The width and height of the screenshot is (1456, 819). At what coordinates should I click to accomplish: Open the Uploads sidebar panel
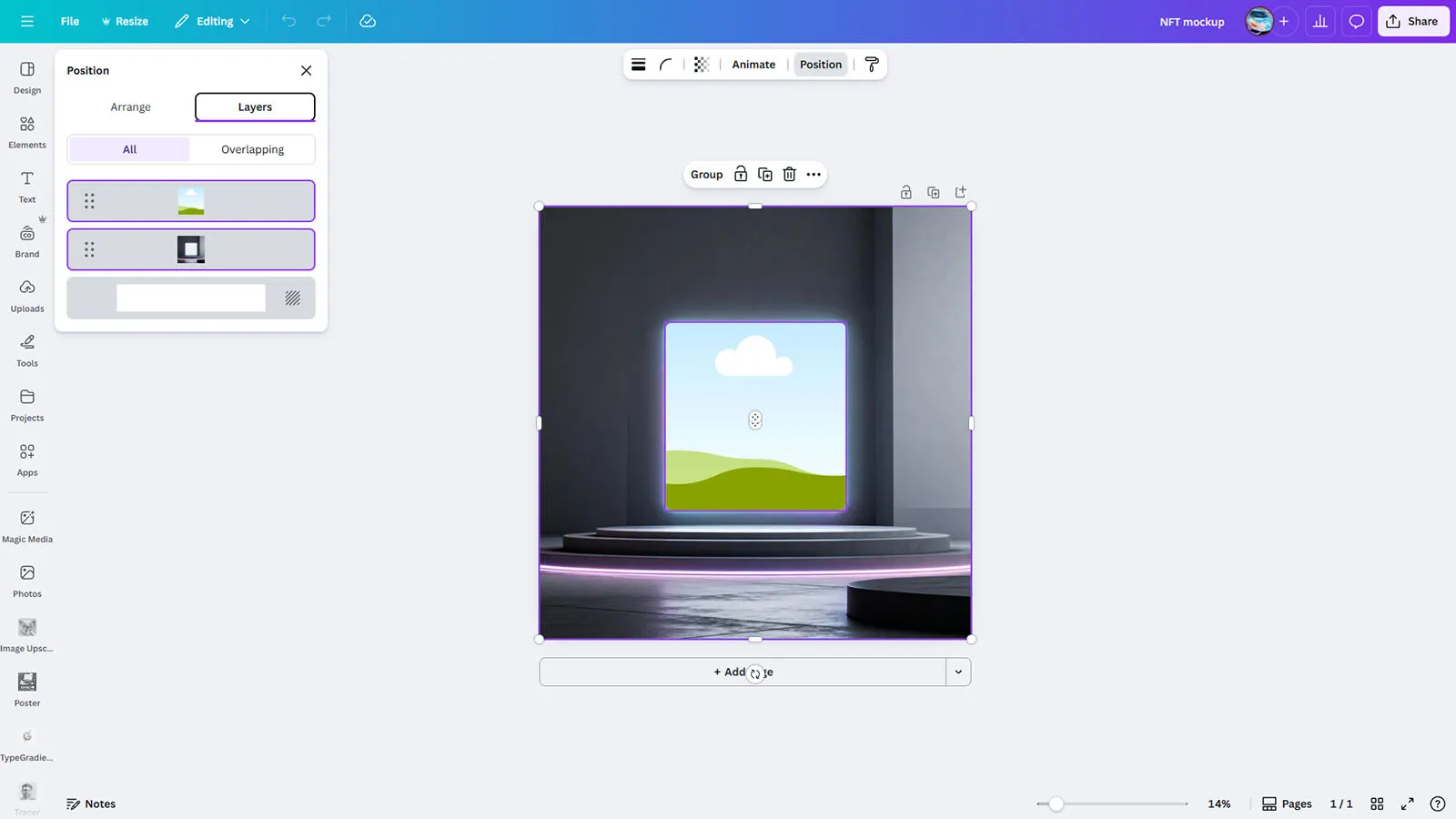coord(27,295)
